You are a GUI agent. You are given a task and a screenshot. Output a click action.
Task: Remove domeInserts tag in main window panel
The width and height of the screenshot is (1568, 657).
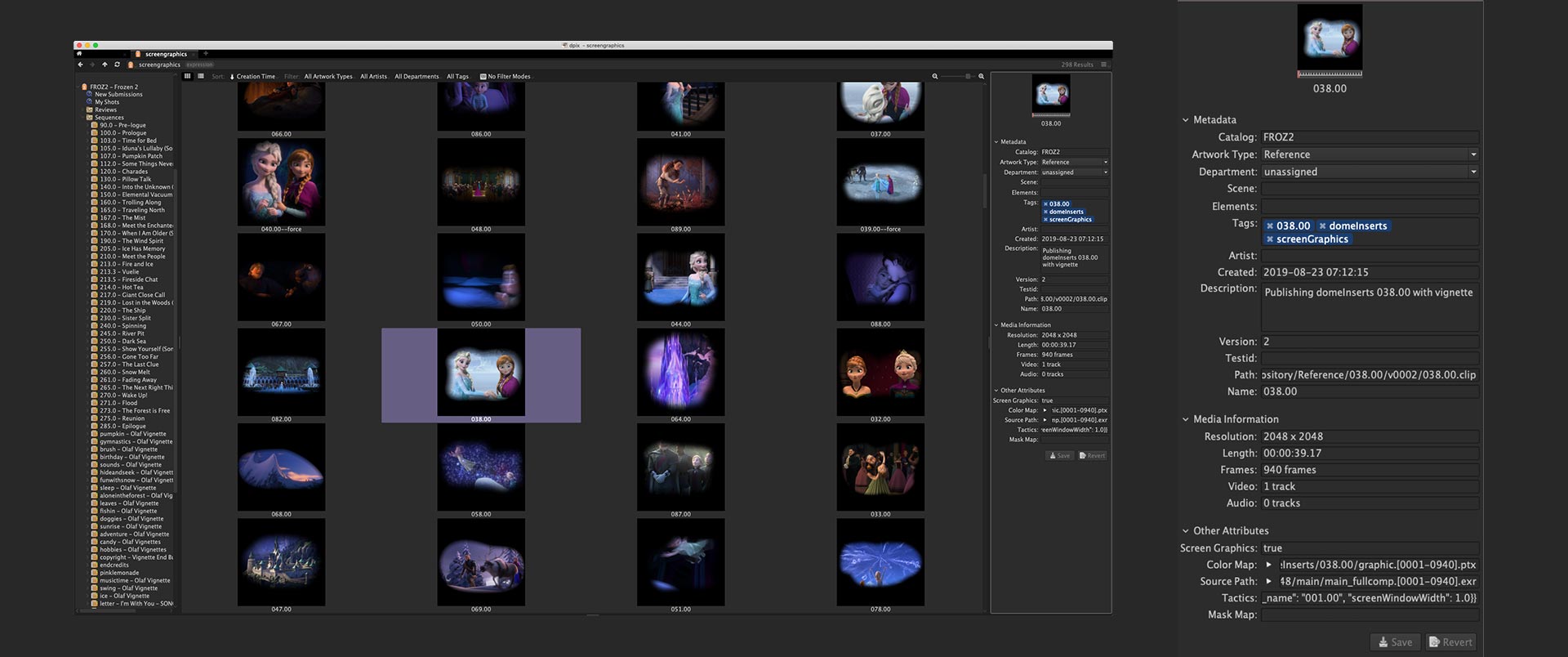pyautogui.click(x=1045, y=212)
